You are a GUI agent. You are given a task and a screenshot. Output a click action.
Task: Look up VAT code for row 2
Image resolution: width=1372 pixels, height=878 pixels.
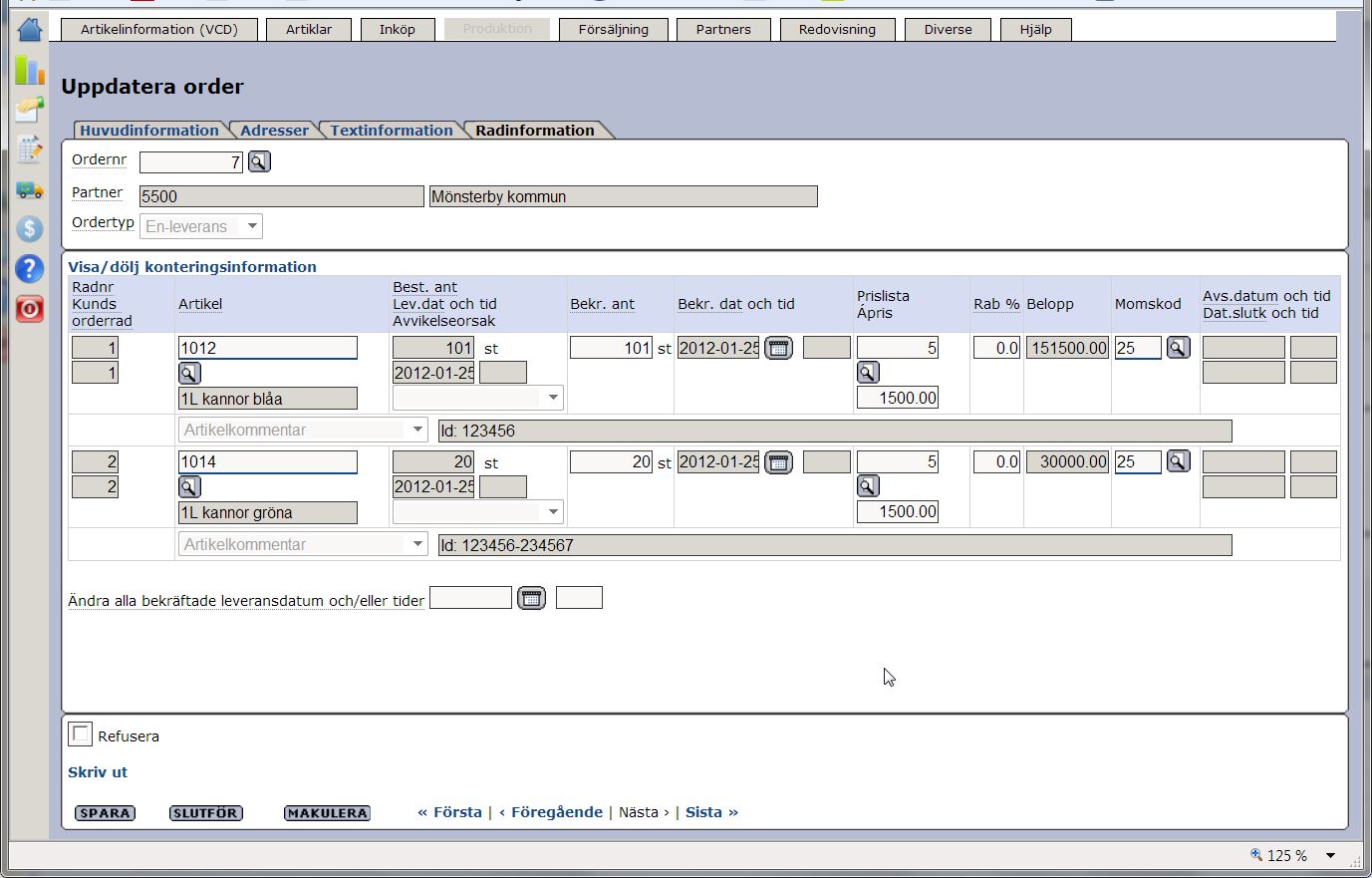coord(1179,461)
